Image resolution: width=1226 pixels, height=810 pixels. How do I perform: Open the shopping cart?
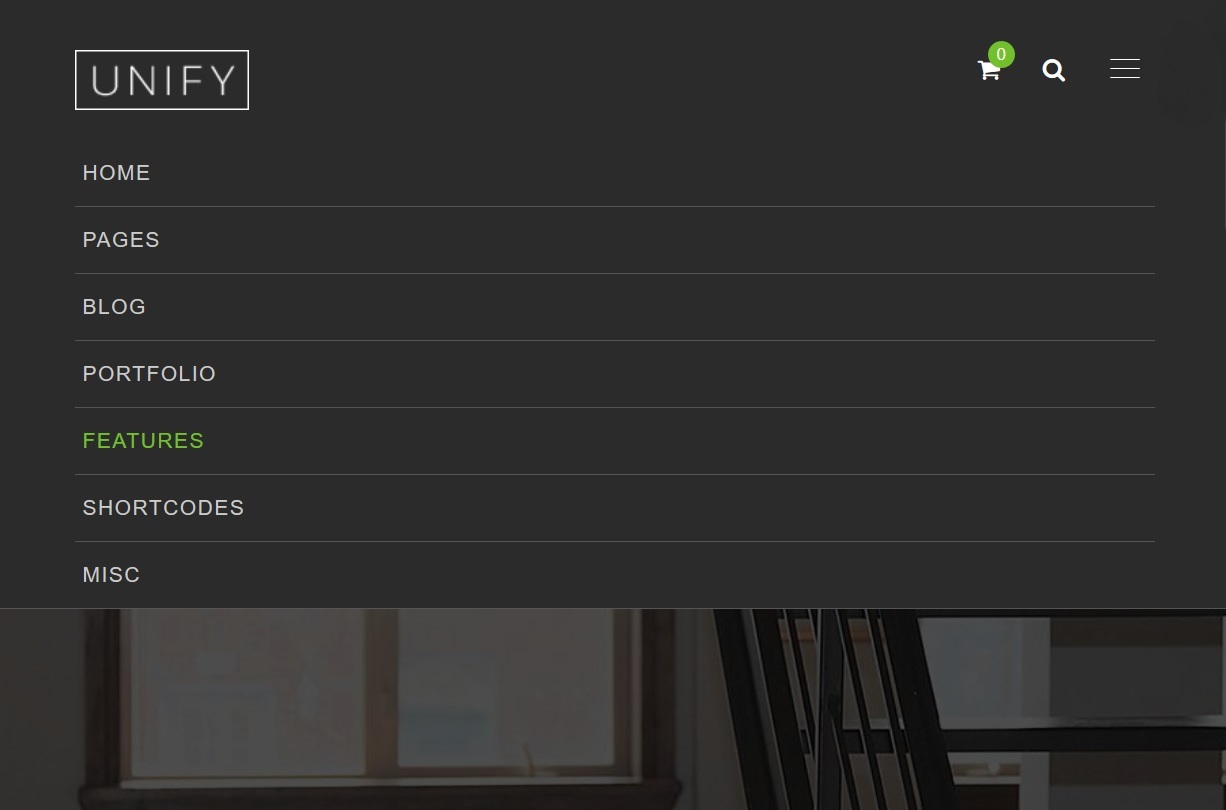coord(988,71)
